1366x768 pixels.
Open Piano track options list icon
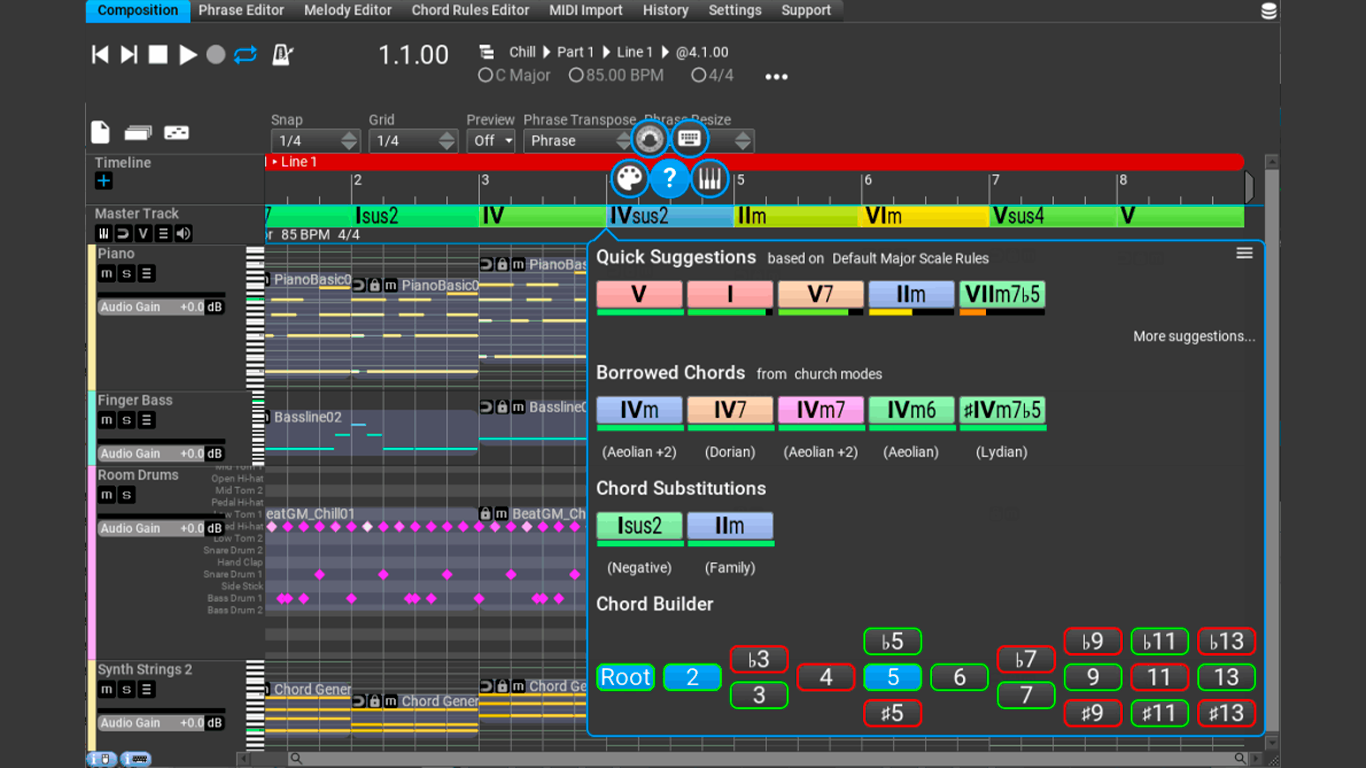click(x=147, y=274)
